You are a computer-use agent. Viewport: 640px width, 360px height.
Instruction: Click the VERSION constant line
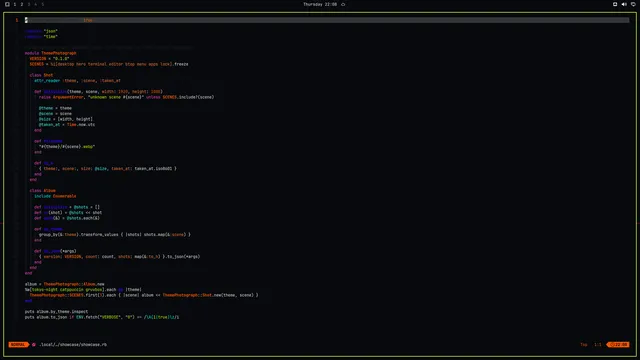pyautogui.click(x=49, y=58)
